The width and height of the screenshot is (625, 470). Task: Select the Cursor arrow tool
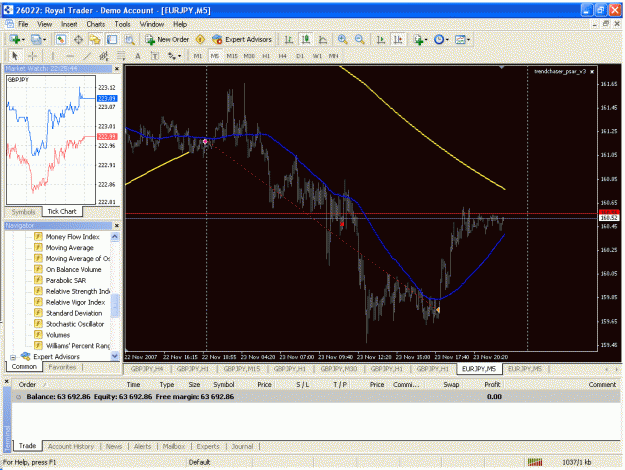(x=15, y=56)
